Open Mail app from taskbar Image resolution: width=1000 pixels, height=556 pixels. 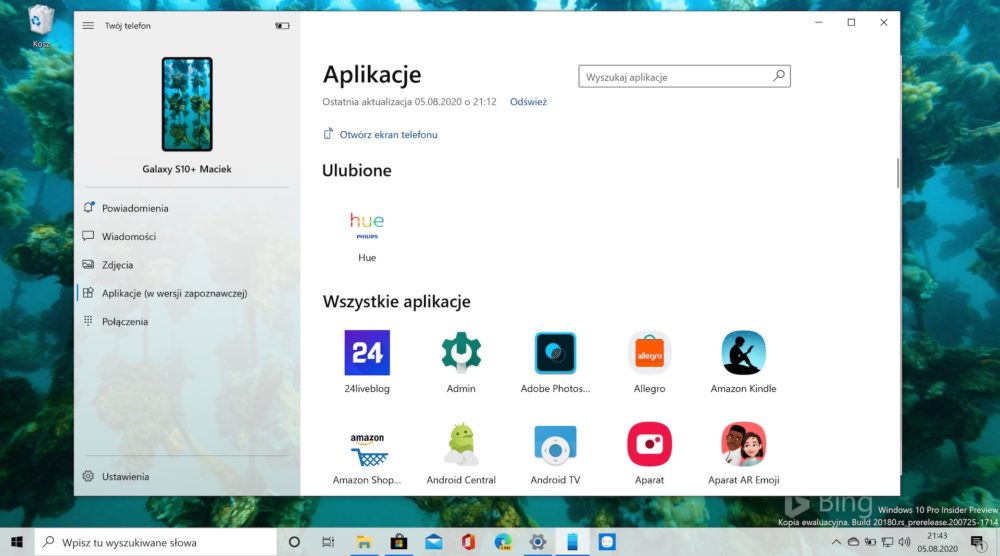tap(434, 542)
